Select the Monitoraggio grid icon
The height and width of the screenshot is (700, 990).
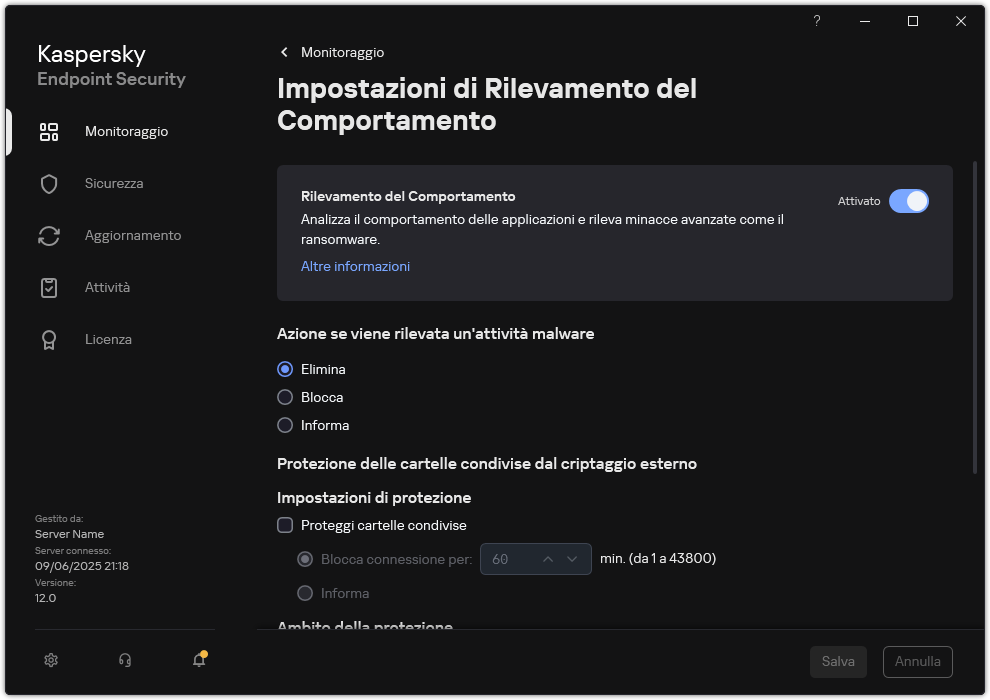(49, 131)
